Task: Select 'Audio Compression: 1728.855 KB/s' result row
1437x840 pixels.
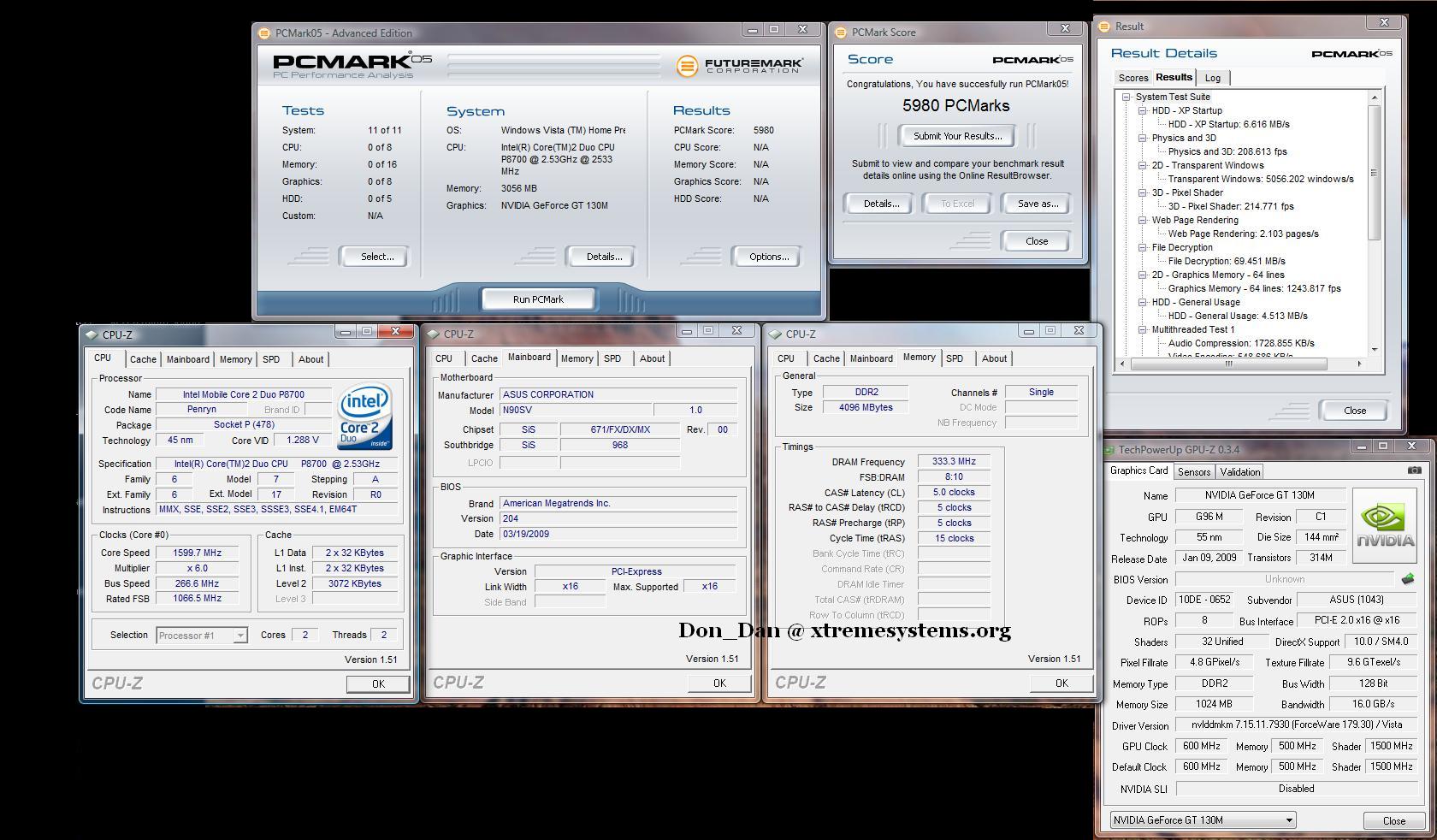Action: point(1241,343)
